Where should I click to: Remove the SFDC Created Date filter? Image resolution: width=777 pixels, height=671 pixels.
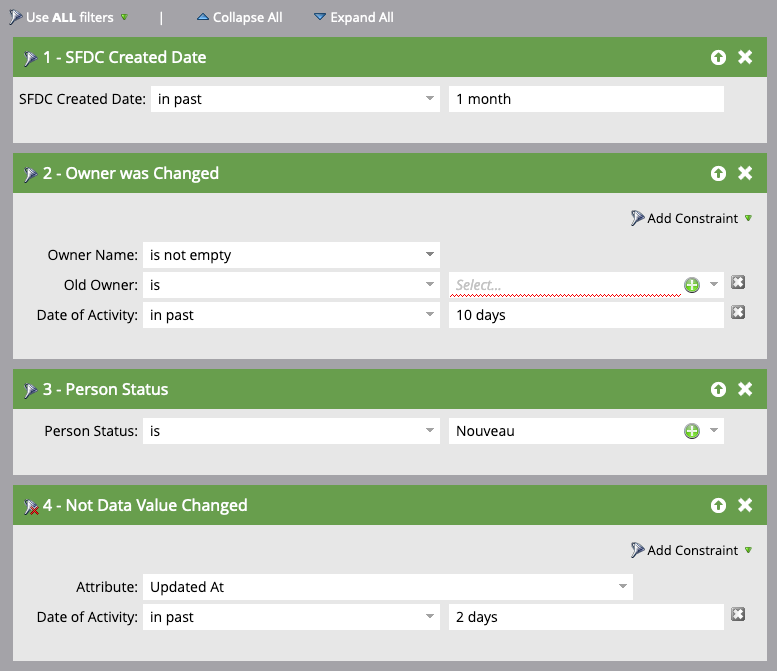pos(745,58)
